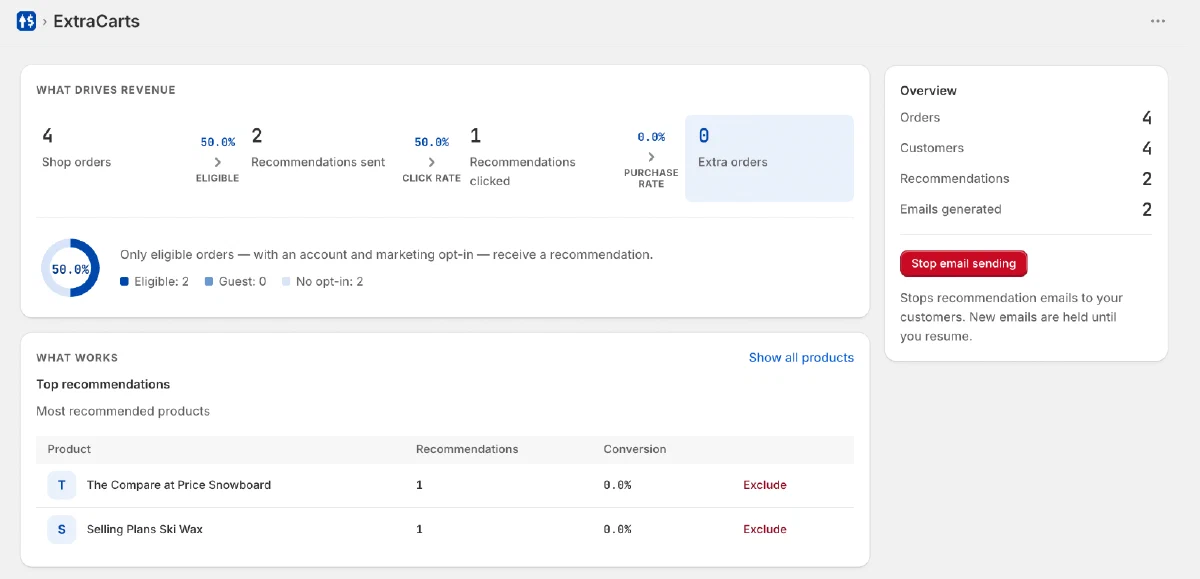The height and width of the screenshot is (579, 1200).
Task: Click the arrow above ELIGIBLE rate
Action: (x=217, y=161)
